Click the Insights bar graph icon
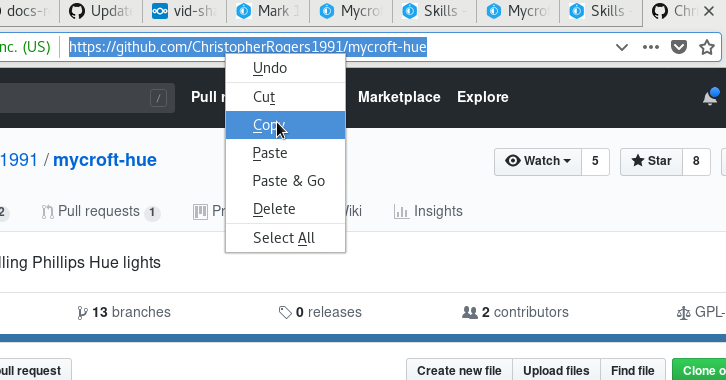Screen dimensions: 726x380 click(x=401, y=212)
